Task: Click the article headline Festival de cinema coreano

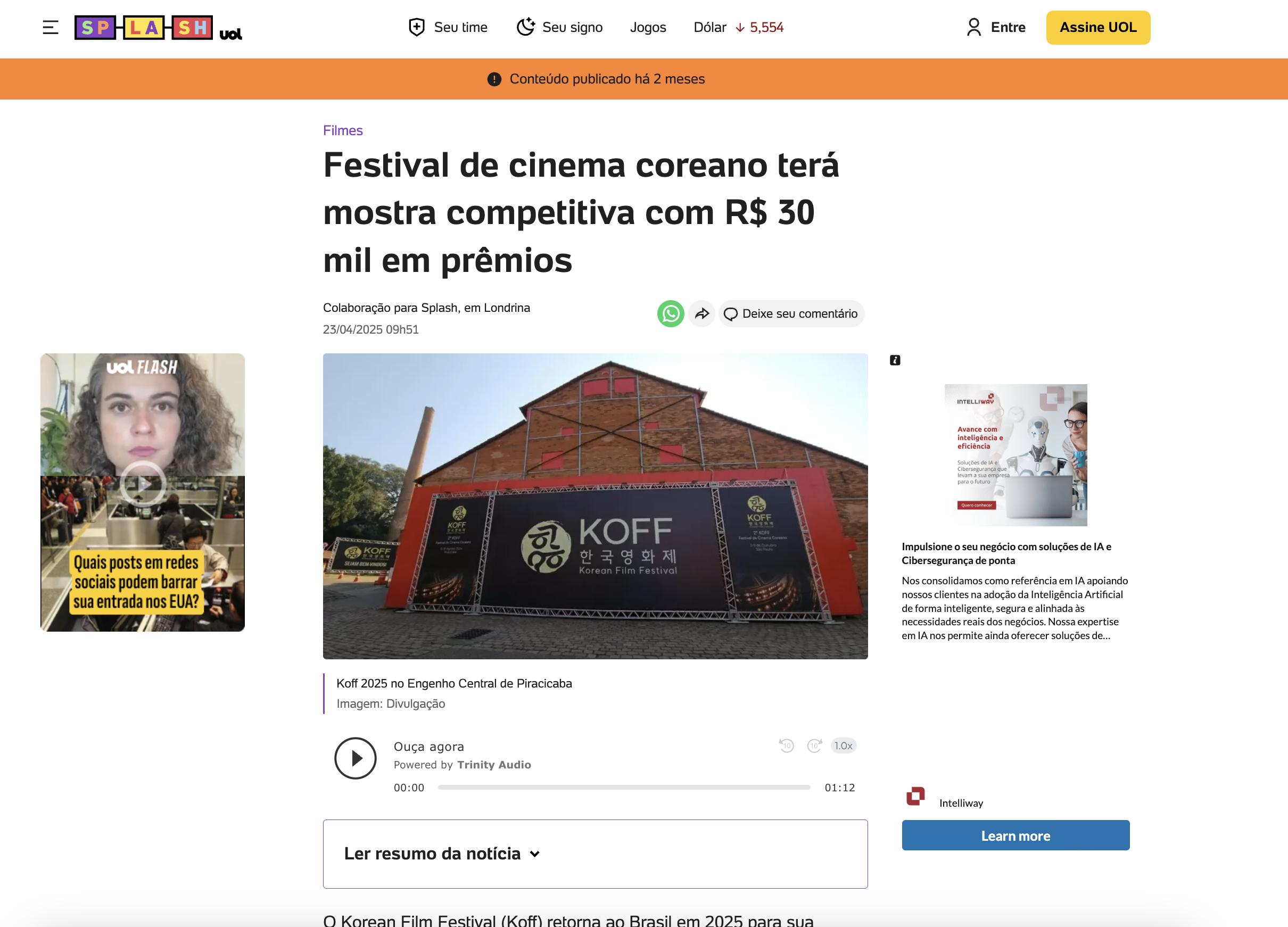Action: (581, 213)
